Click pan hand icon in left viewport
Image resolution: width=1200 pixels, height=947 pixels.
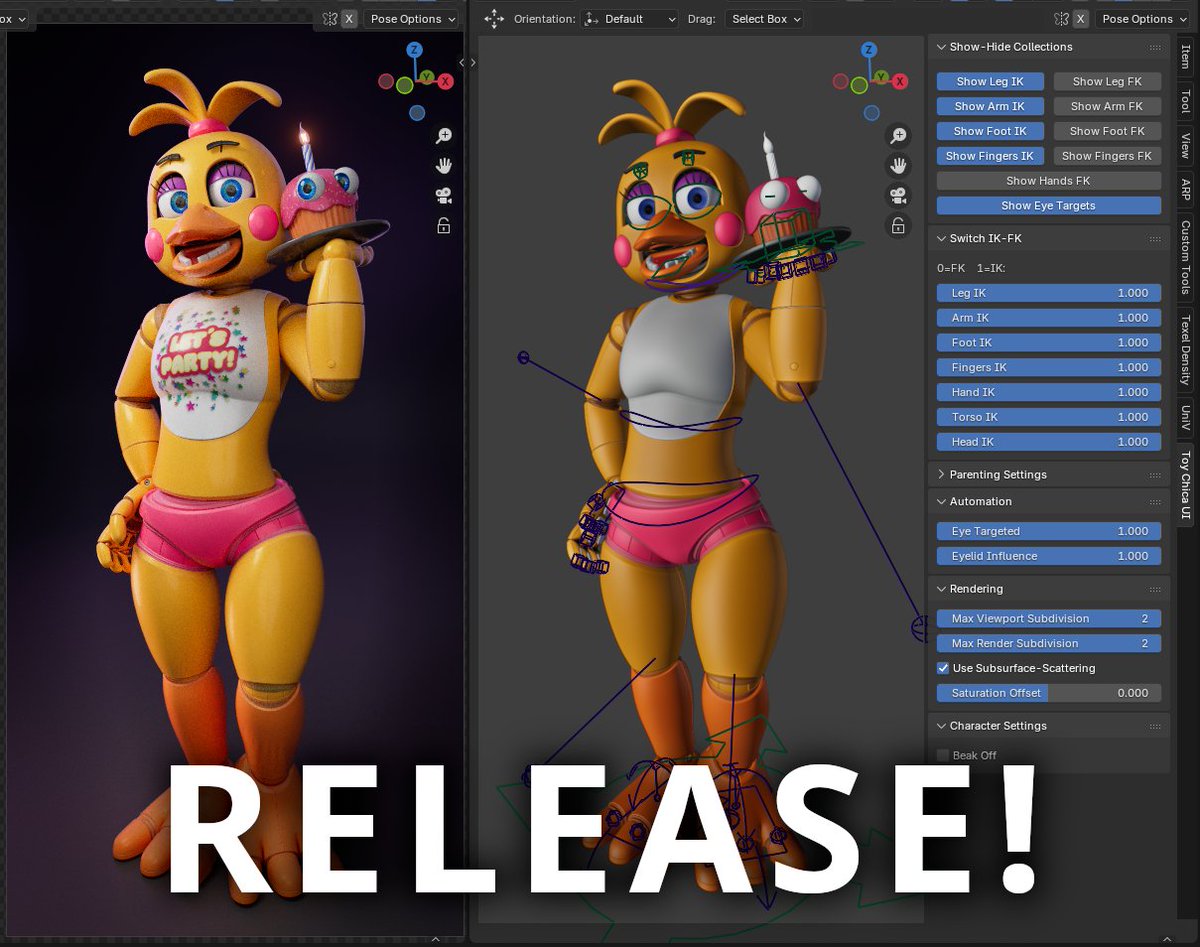coord(444,166)
